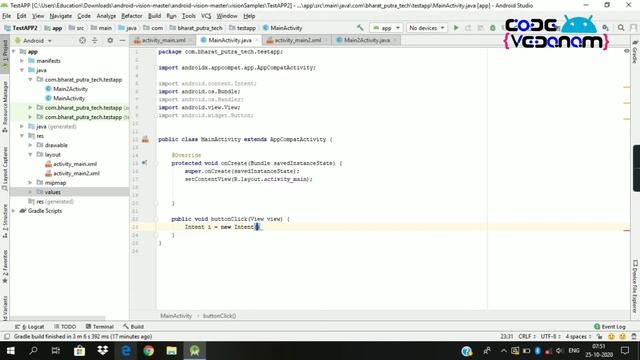640x360 pixels.
Task: Collapse the java folder
Action: pos(22,70)
